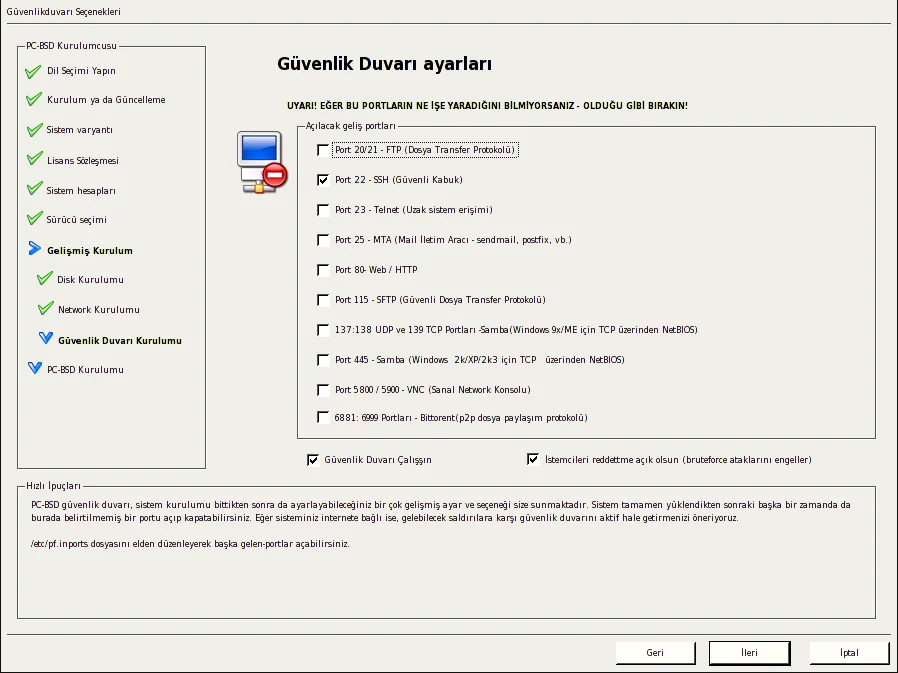The height and width of the screenshot is (673, 898).
Task: Click the Geri button
Action: click(655, 652)
